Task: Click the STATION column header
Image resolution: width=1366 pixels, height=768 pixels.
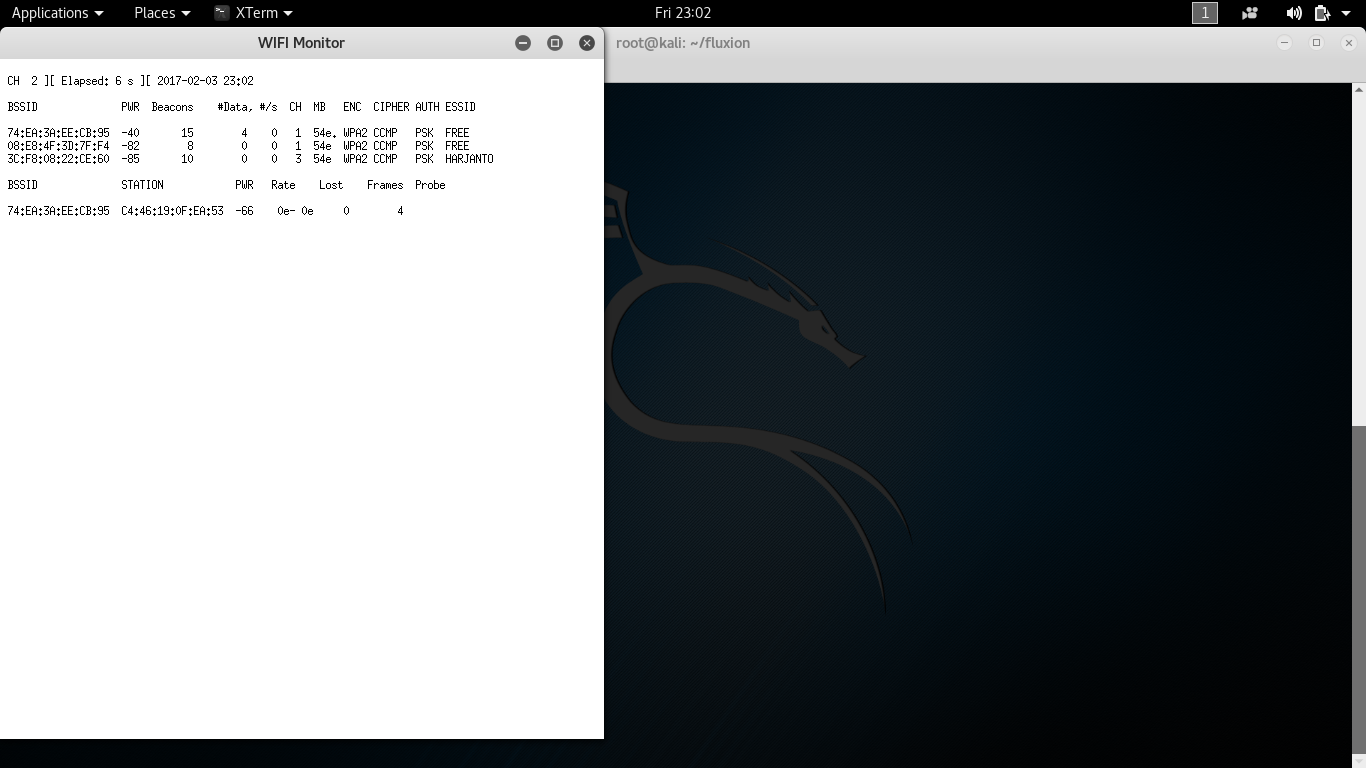Action: (142, 185)
